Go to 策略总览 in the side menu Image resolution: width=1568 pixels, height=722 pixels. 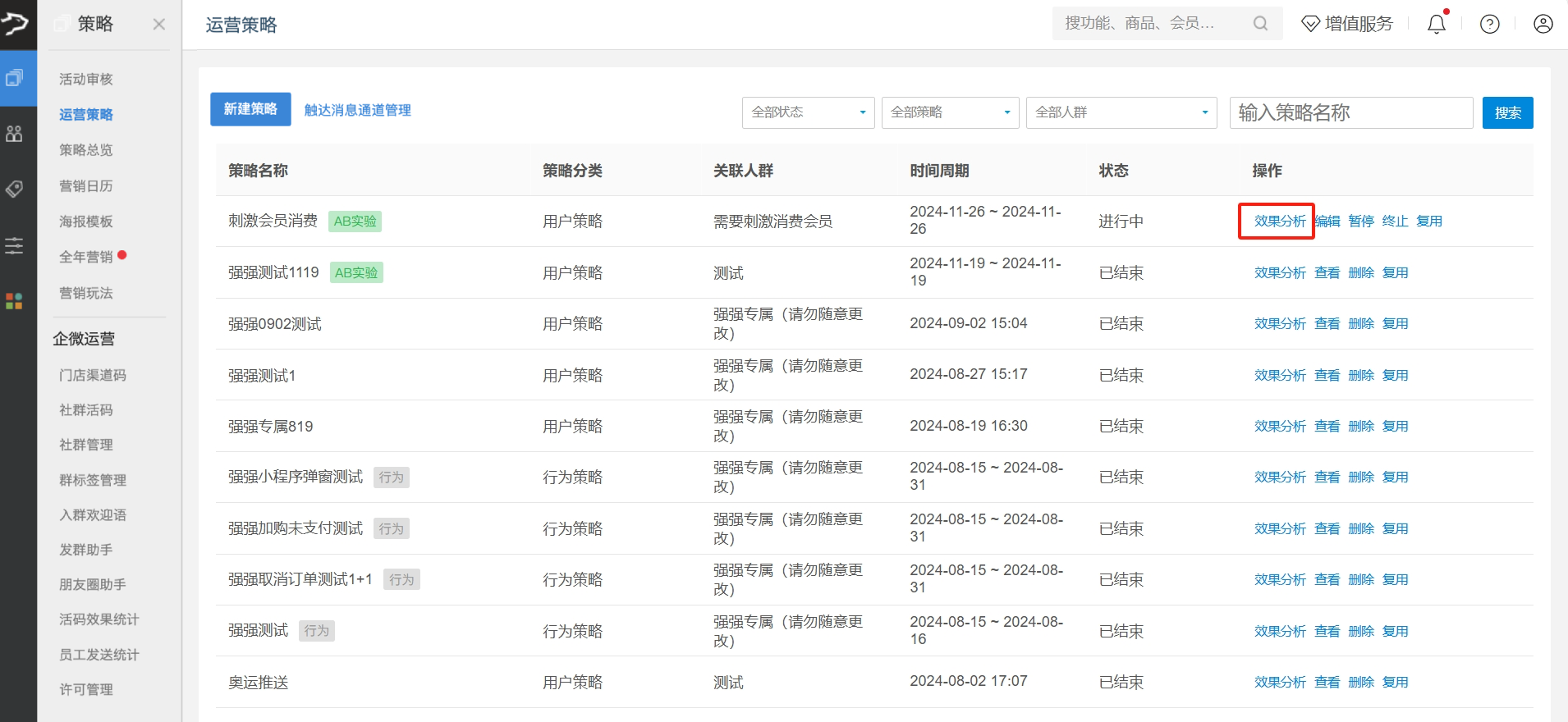[x=86, y=150]
